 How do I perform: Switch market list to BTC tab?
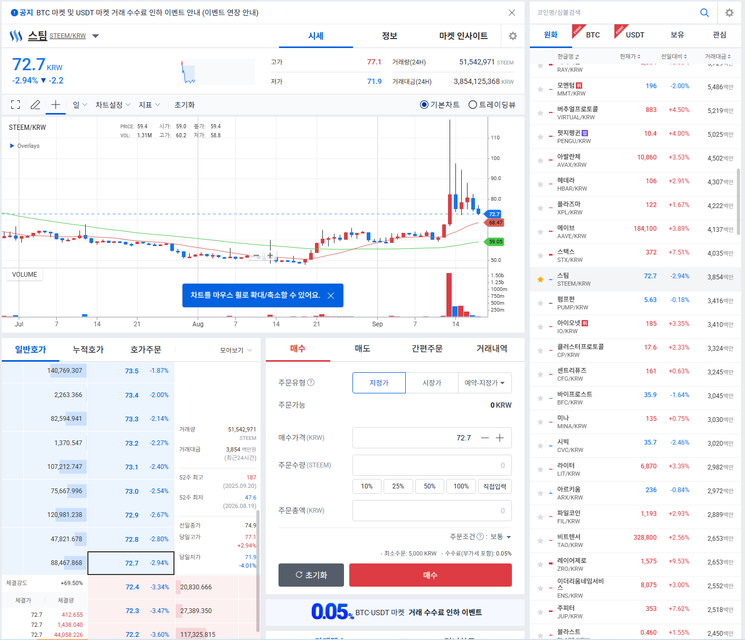pos(593,35)
